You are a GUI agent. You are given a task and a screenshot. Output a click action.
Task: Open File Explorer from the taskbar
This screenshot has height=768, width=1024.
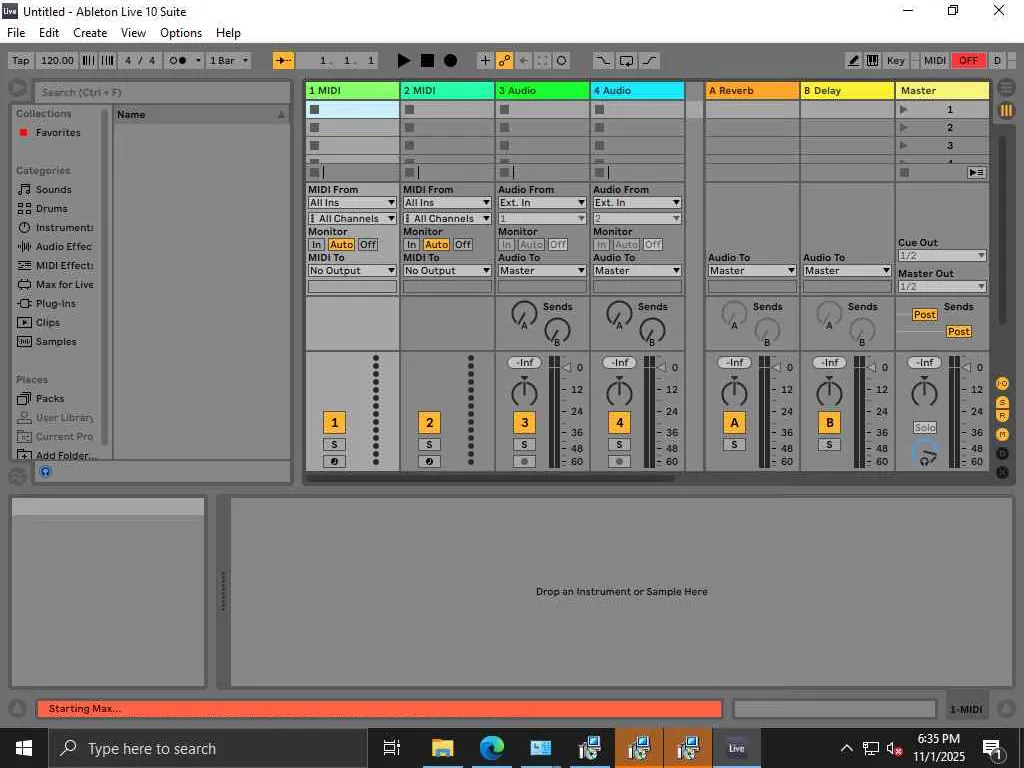point(442,748)
